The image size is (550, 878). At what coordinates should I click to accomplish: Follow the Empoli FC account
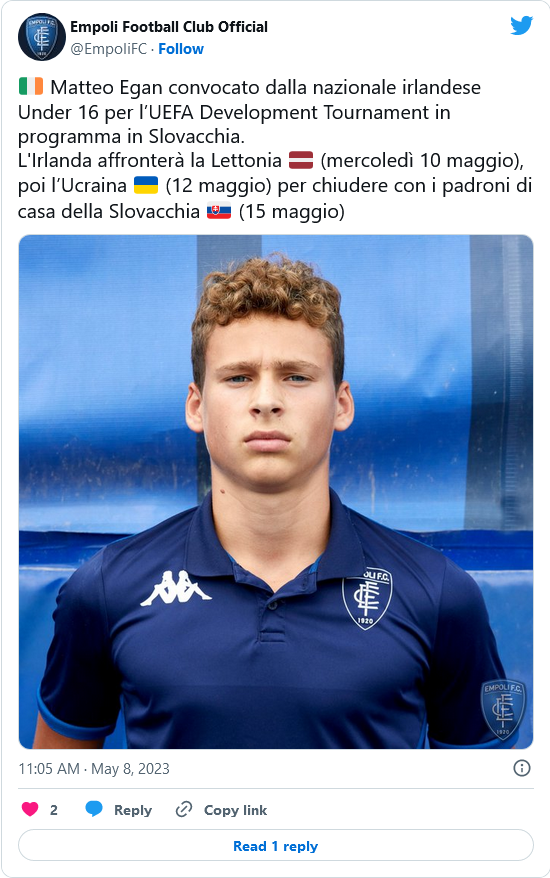point(181,49)
